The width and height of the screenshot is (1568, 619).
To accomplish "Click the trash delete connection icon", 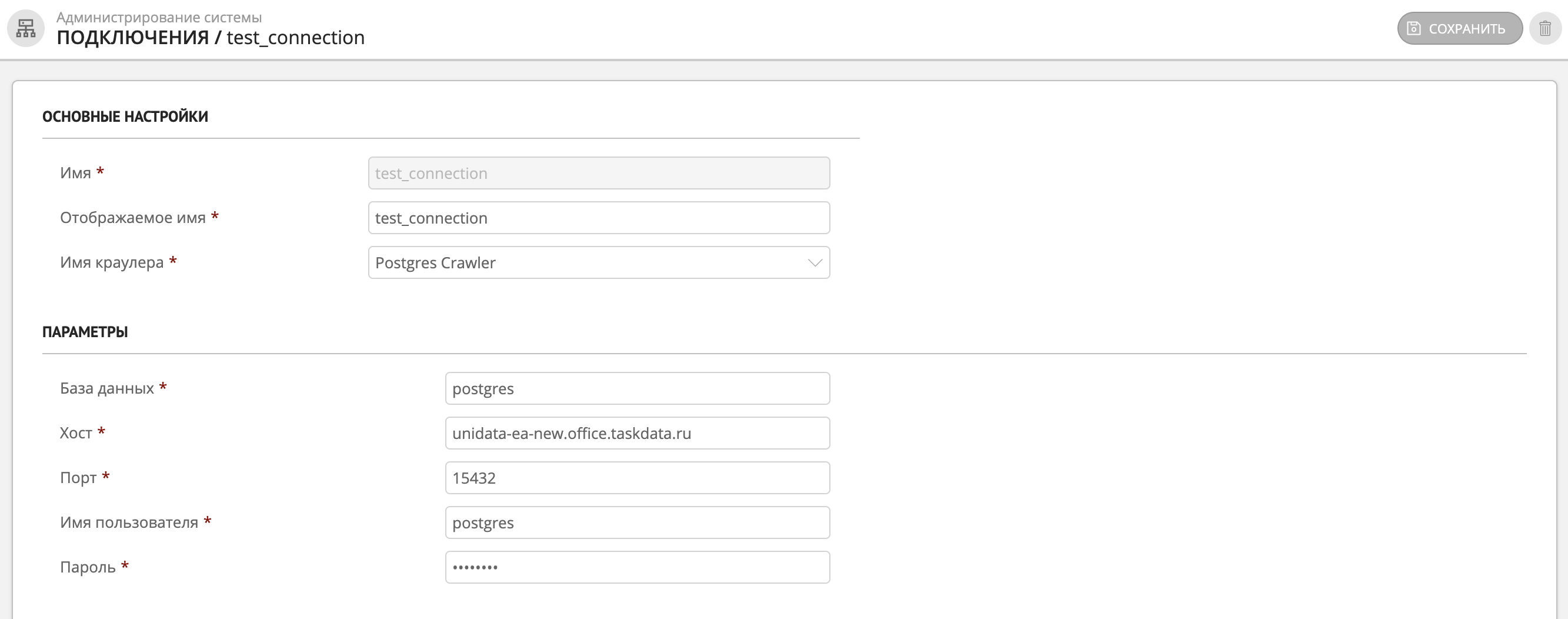I will coord(1545,29).
